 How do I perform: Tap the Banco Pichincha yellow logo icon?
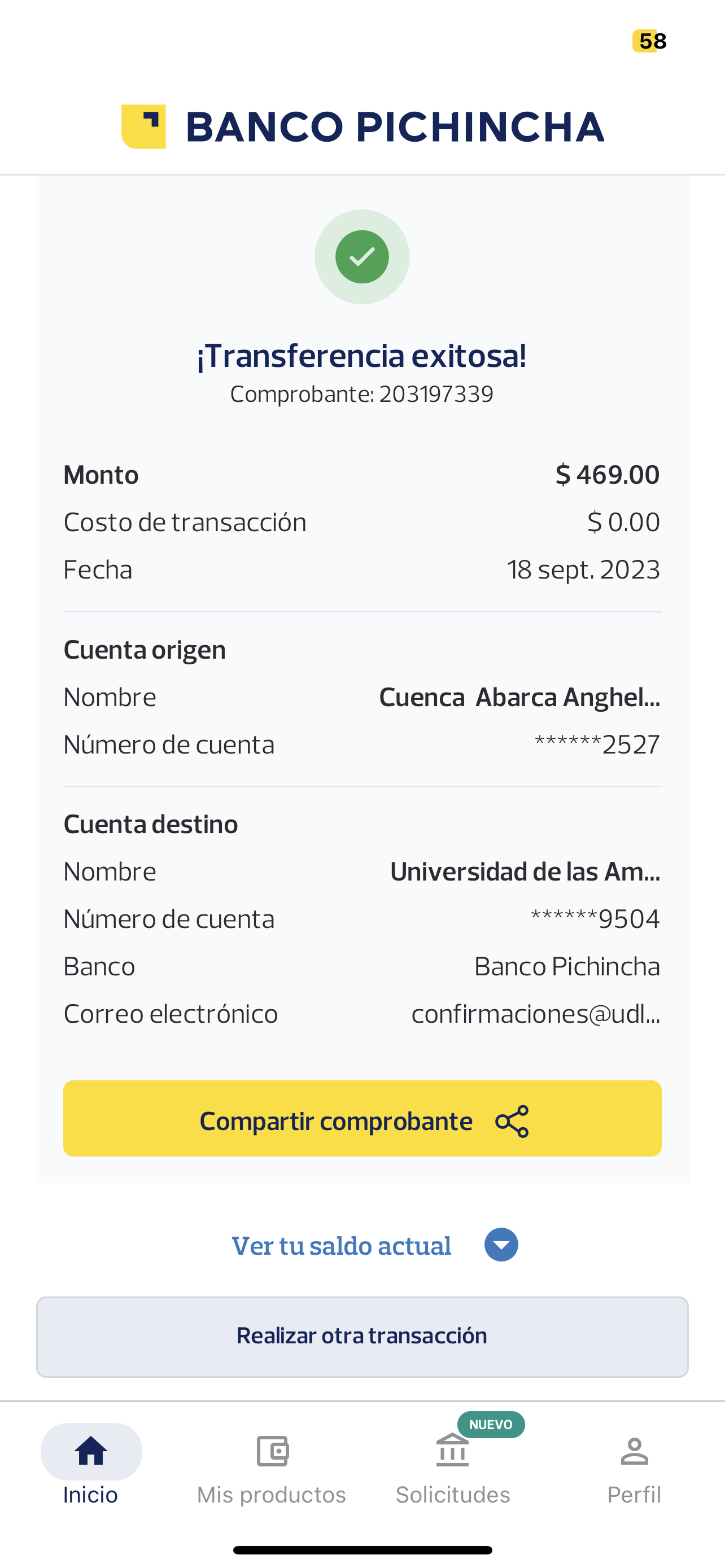coord(143,126)
